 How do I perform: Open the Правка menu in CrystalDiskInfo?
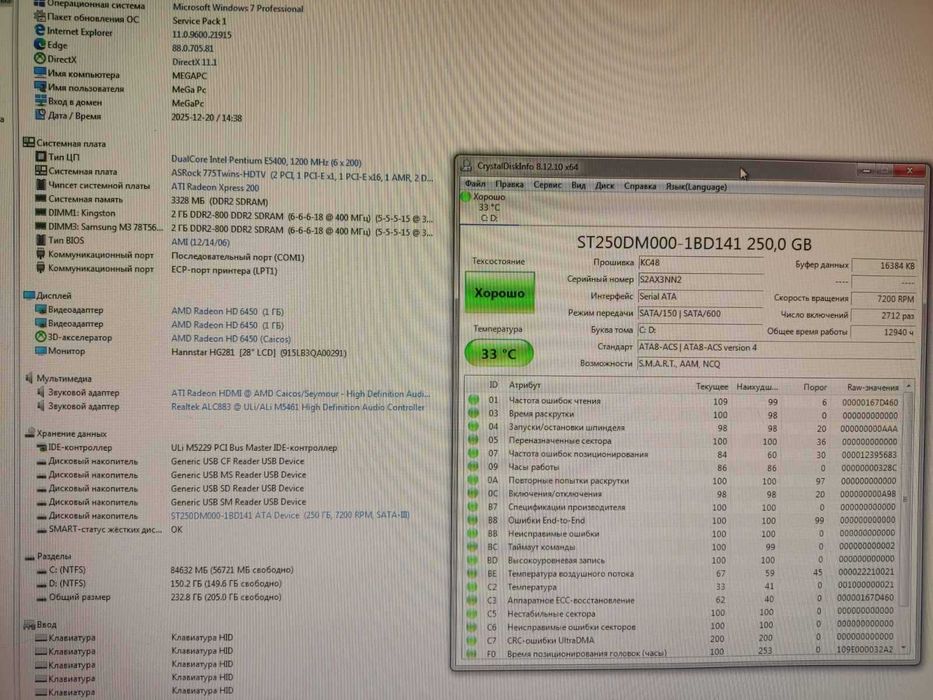[x=509, y=185]
